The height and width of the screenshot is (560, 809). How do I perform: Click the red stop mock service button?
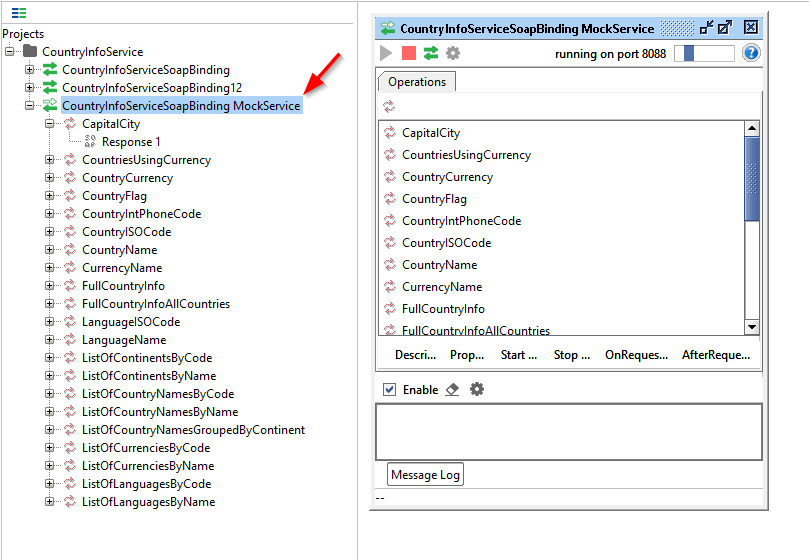coord(409,53)
